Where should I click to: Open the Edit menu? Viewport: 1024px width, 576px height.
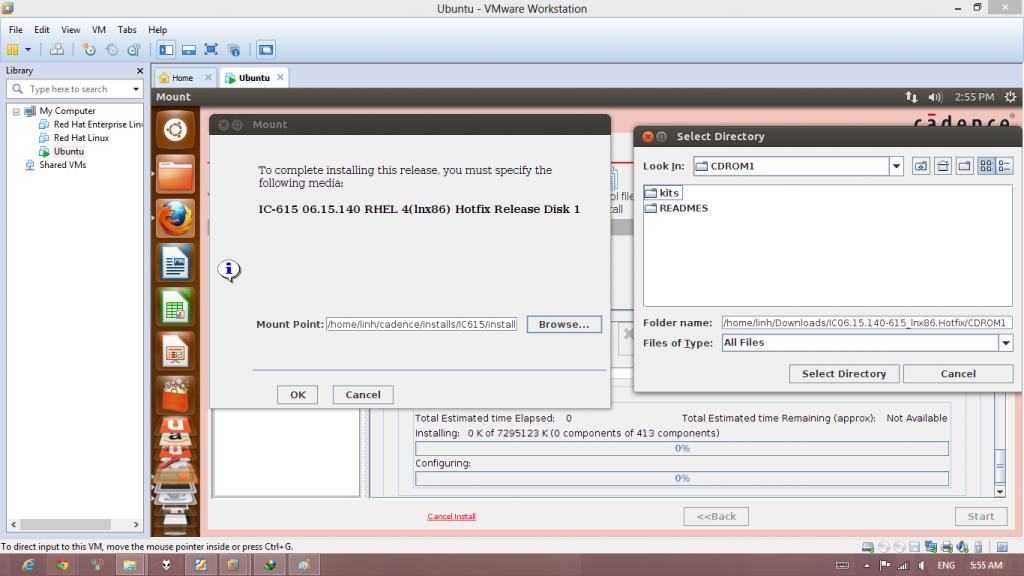(x=42, y=29)
